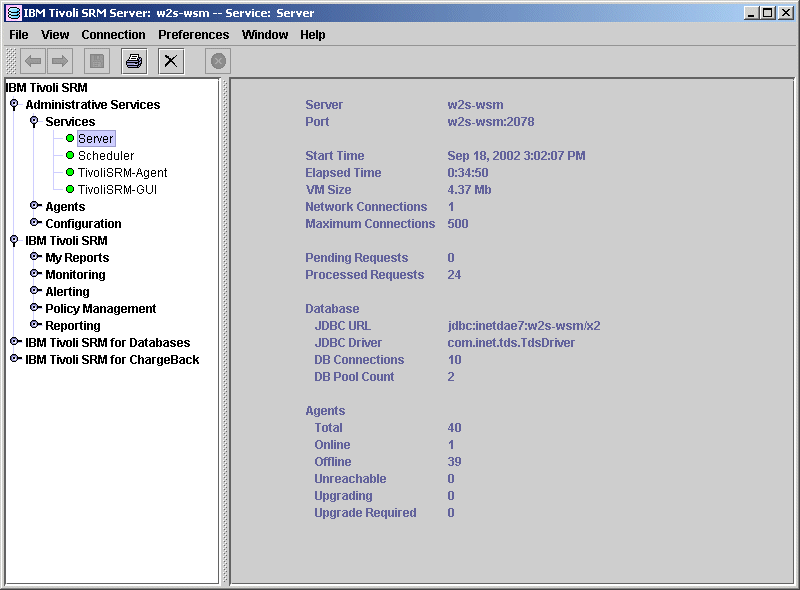Select the Scheduler service
The width and height of the screenshot is (800, 590).
coord(106,156)
